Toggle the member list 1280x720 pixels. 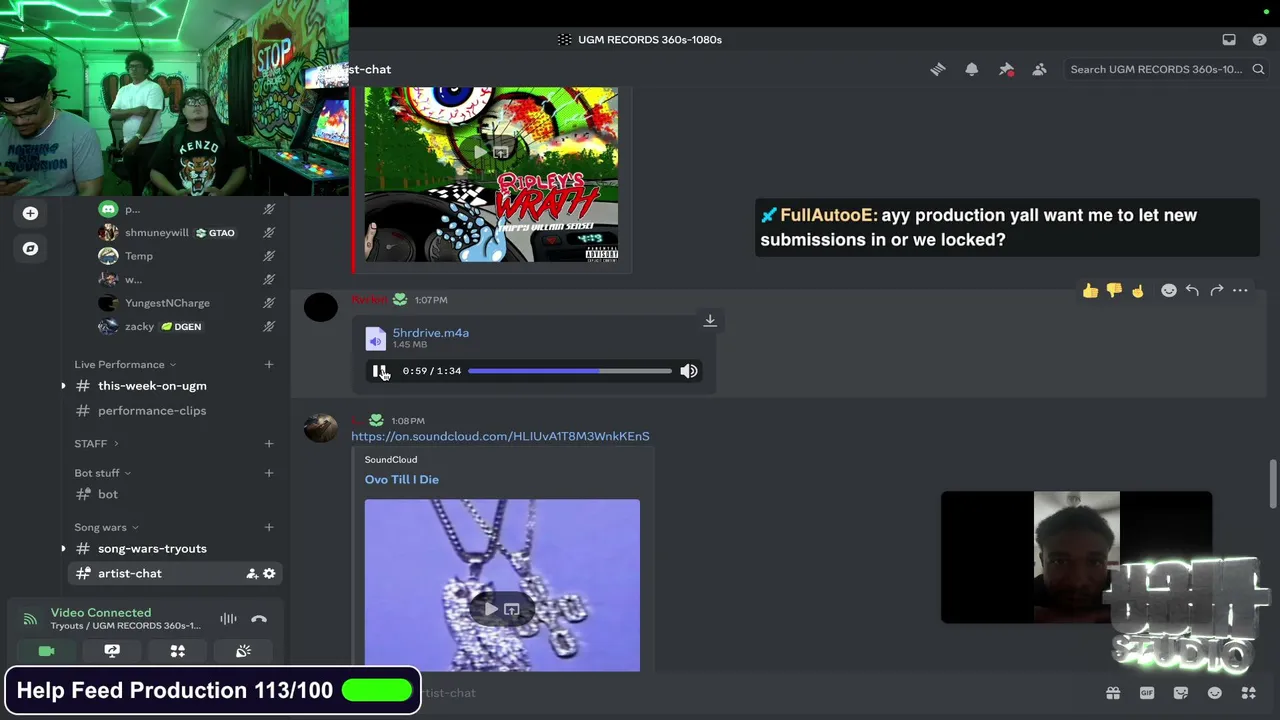pos(1040,69)
